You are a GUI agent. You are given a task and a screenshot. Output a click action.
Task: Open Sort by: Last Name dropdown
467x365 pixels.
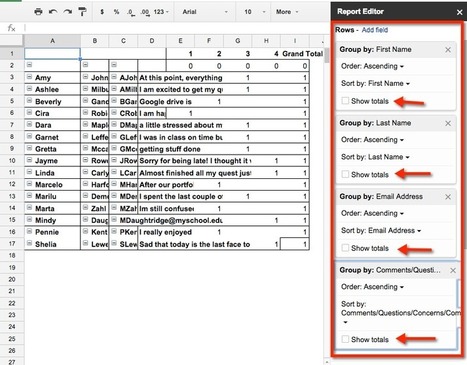click(375, 157)
